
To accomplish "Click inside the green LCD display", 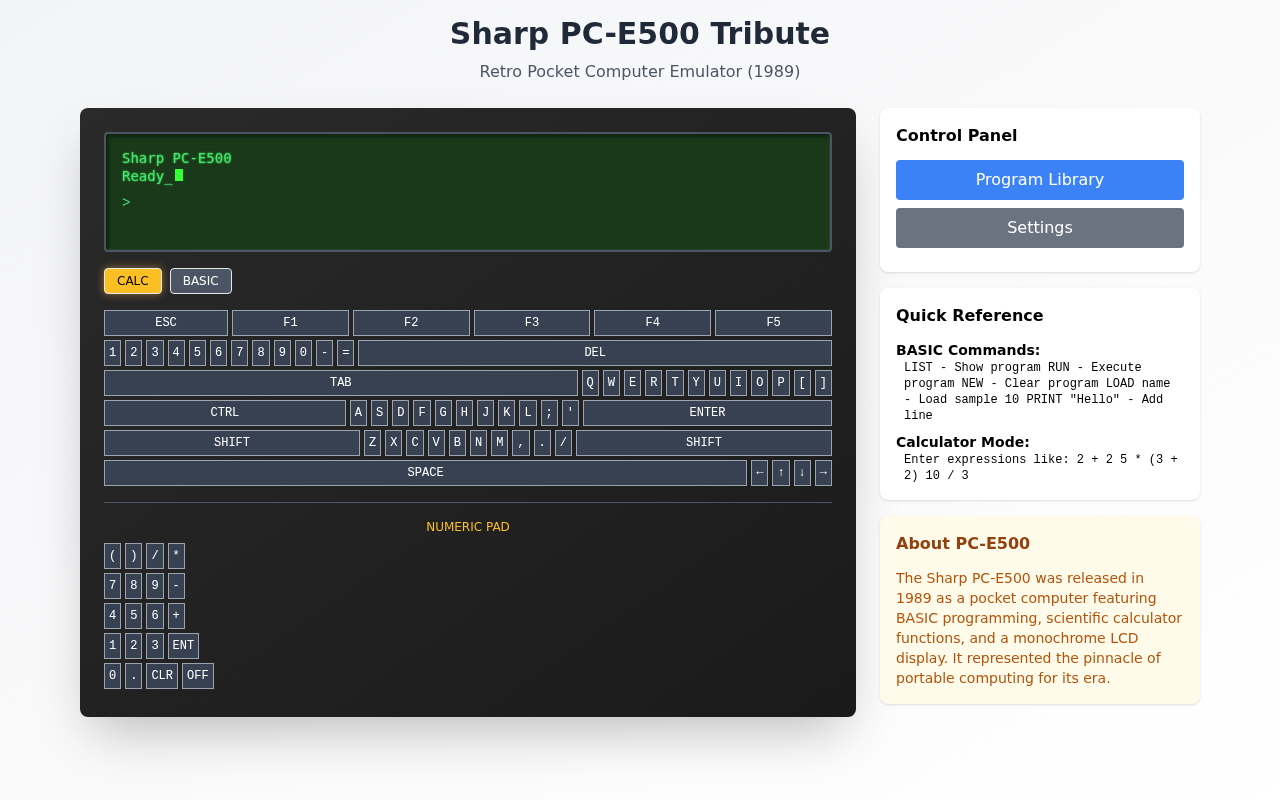I will pos(467,191).
